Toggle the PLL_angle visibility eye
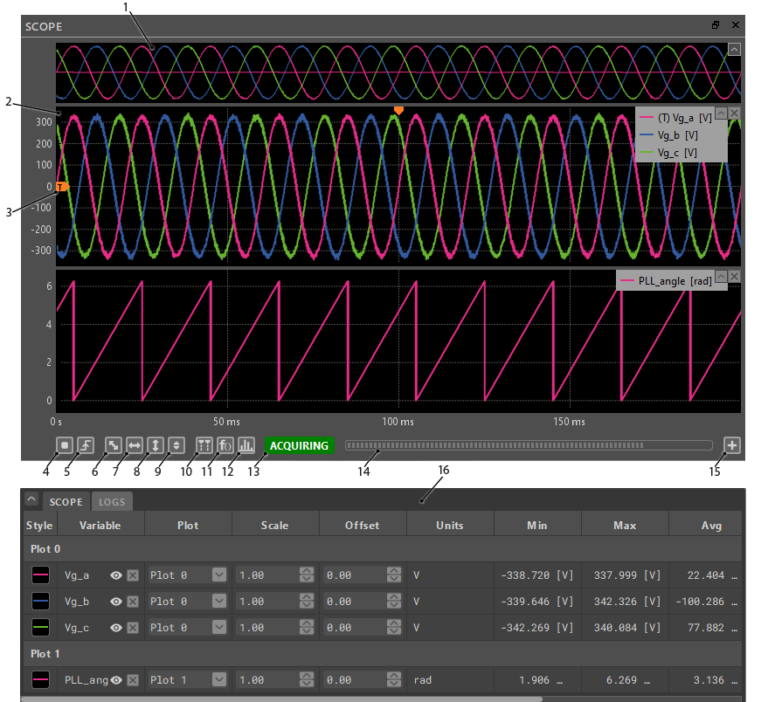The image size is (768, 702). pyautogui.click(x=116, y=680)
